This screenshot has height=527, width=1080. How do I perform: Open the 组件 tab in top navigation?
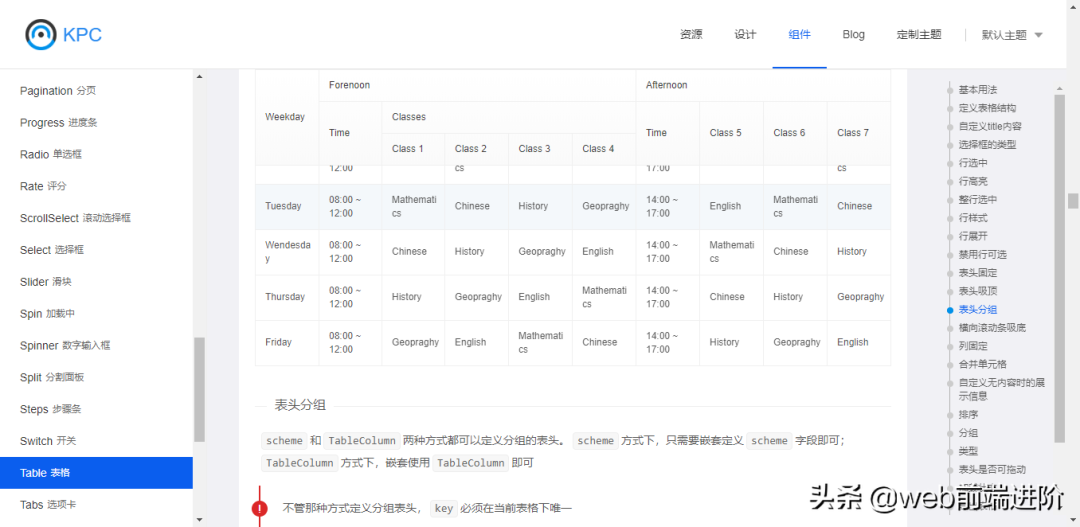tap(799, 35)
